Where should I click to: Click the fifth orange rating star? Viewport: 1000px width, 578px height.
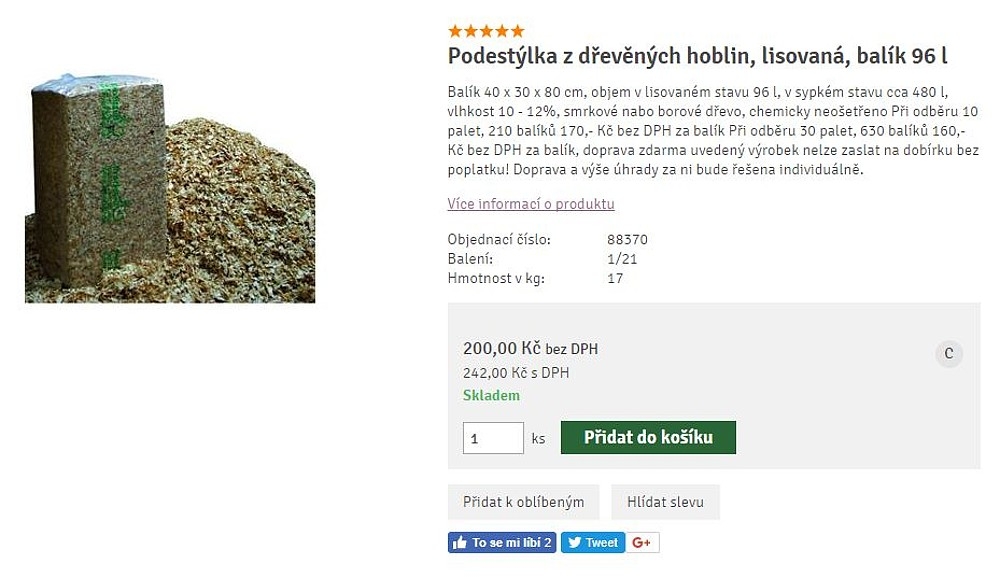coord(517,31)
